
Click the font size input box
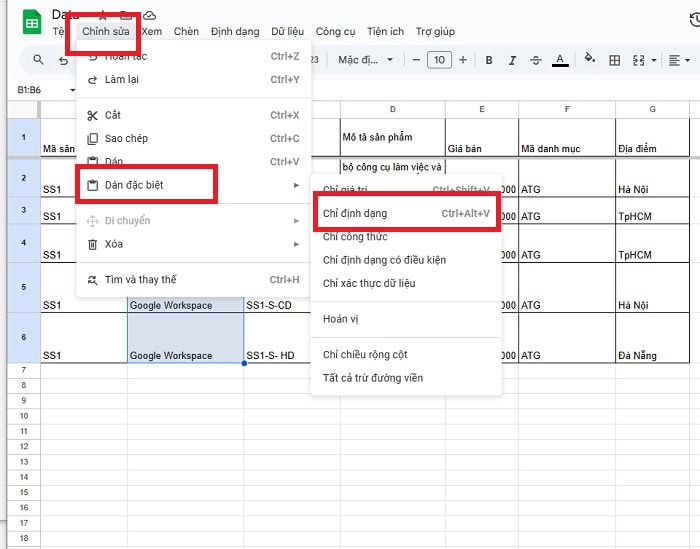click(x=439, y=60)
